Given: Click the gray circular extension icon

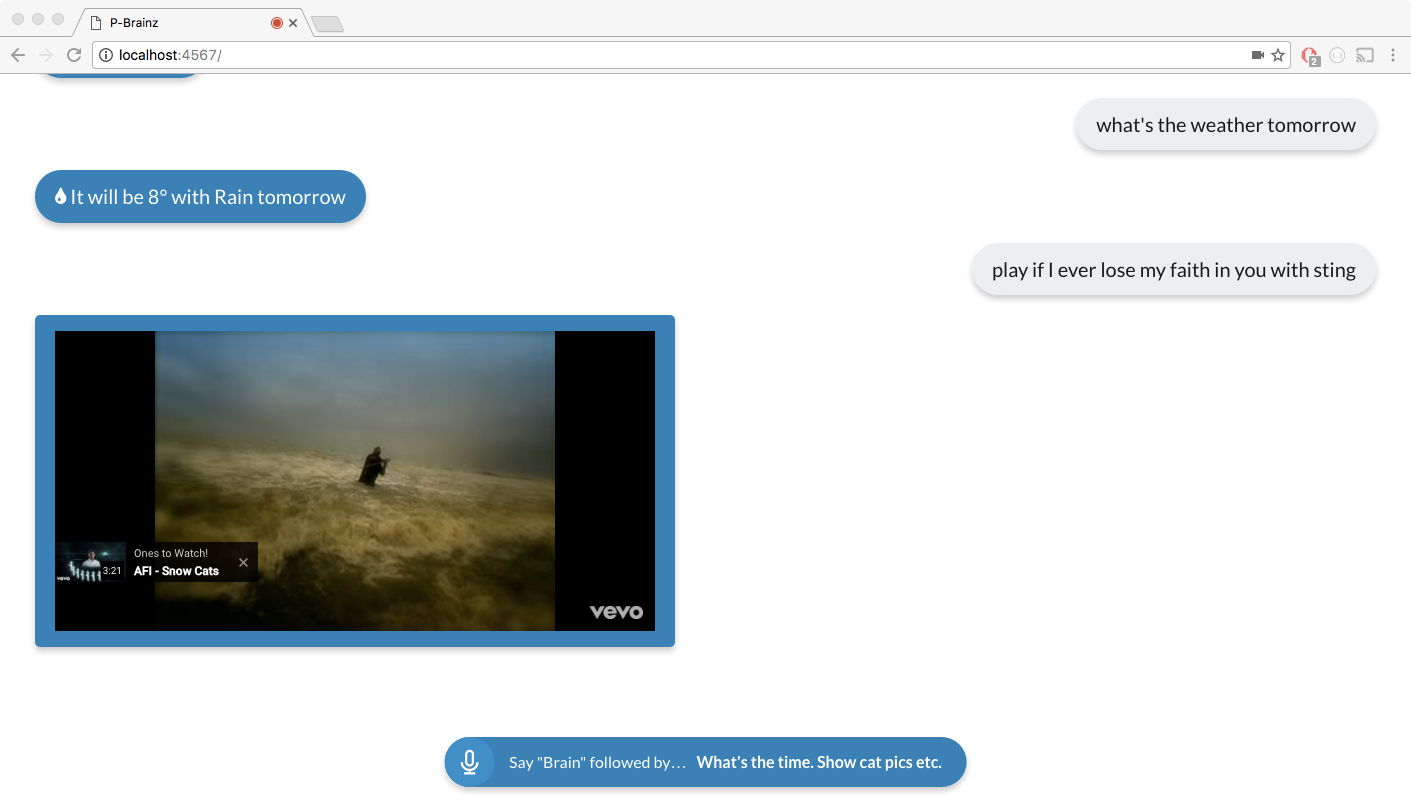Looking at the screenshot, I should (1337, 55).
